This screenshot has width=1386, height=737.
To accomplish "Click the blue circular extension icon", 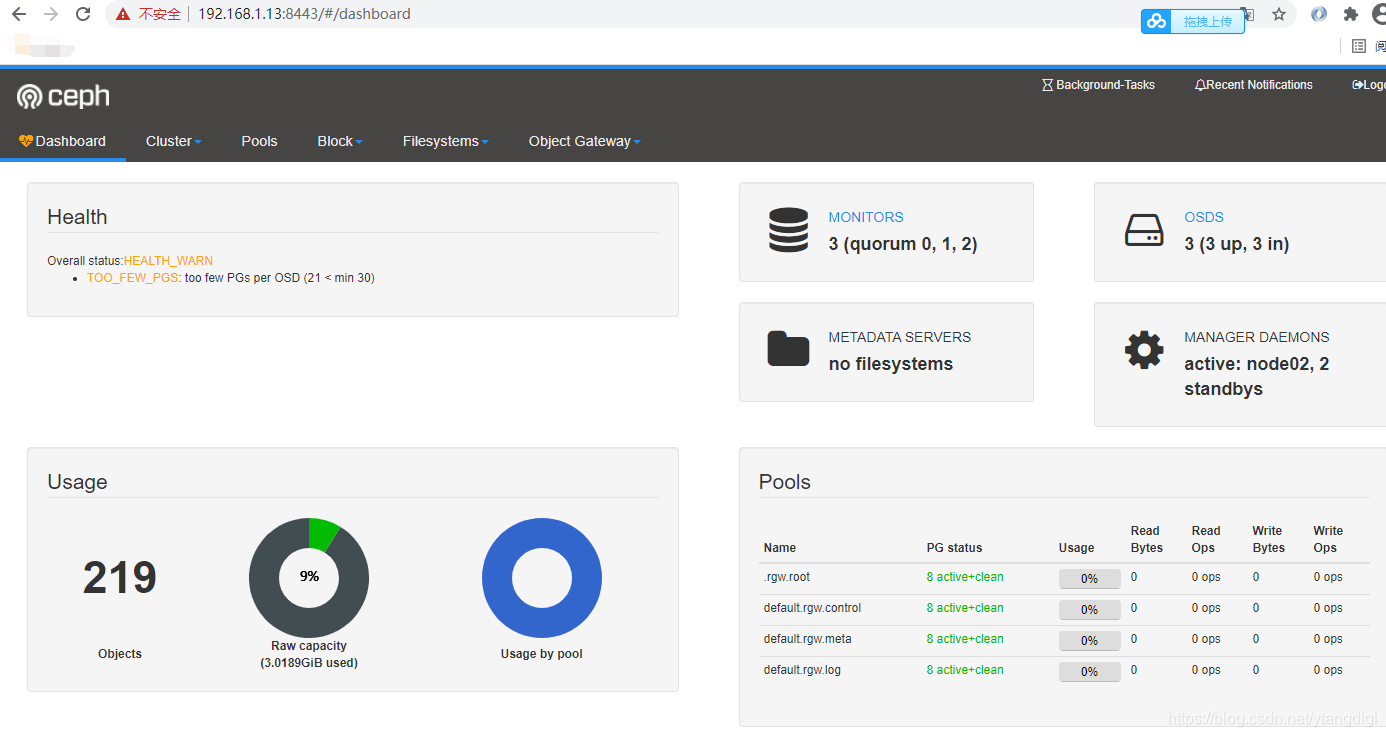I will tap(1319, 14).
